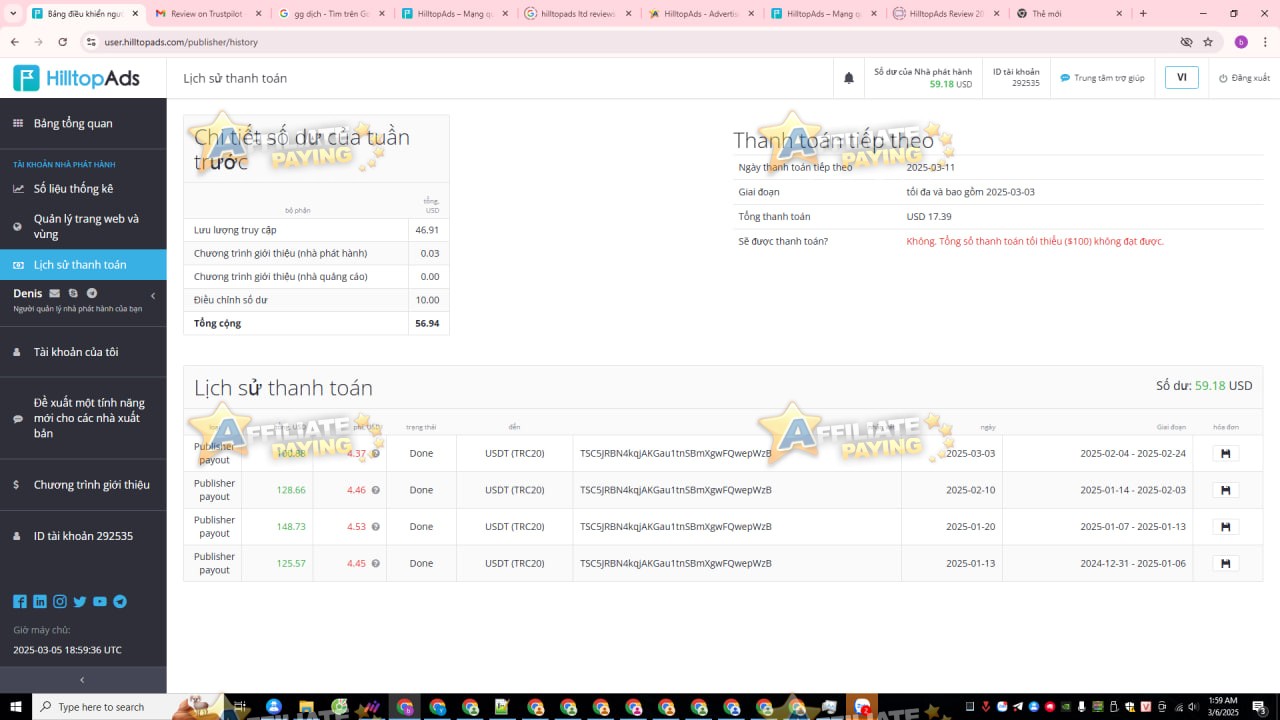Go to Quản lý trang web và vùng
Image resolution: width=1280 pixels, height=720 pixels.
[86, 226]
